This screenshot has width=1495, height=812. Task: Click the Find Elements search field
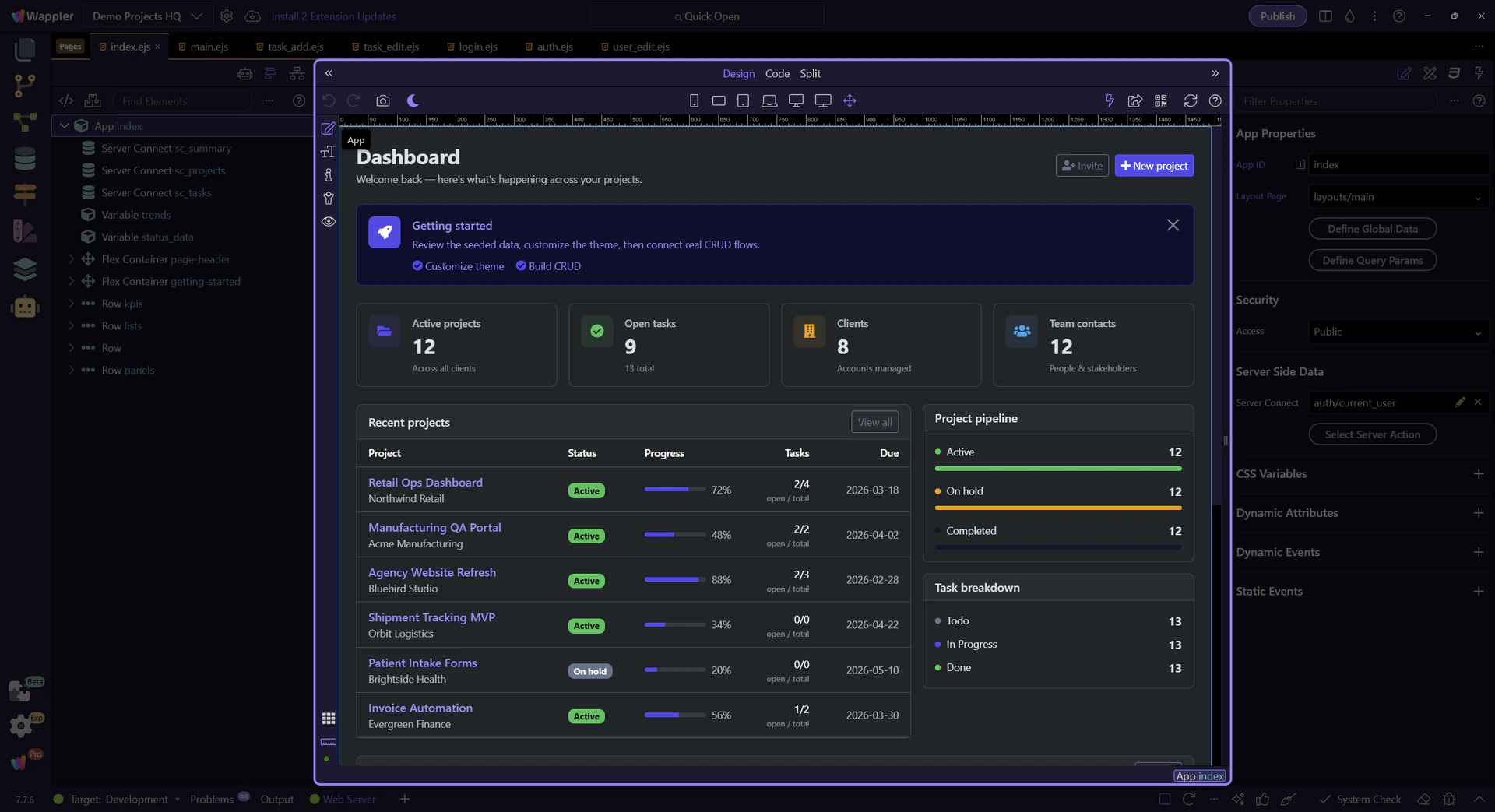point(183,100)
